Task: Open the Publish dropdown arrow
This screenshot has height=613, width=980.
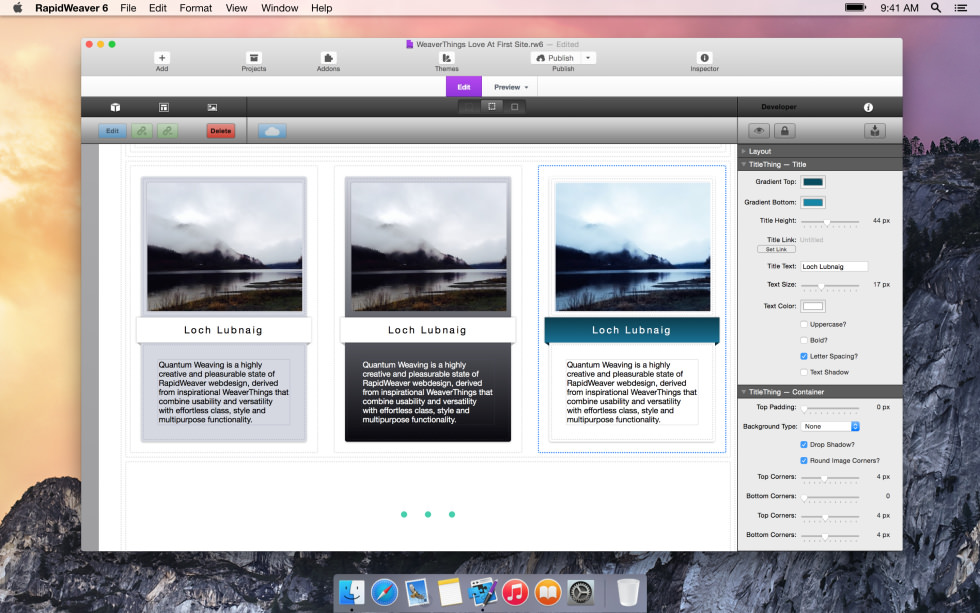Action: [588, 58]
